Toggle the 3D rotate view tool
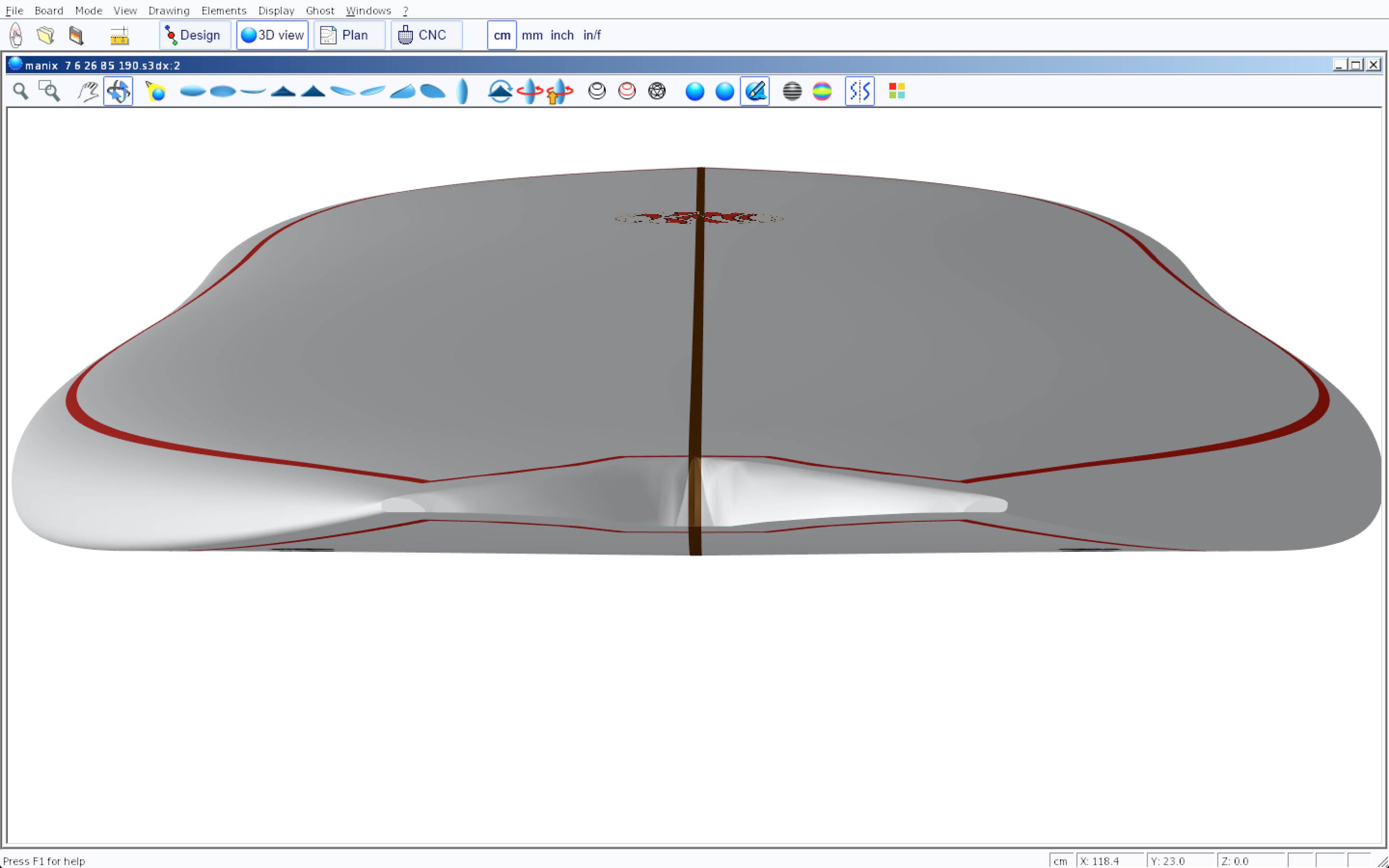This screenshot has width=1389, height=868. [x=118, y=91]
